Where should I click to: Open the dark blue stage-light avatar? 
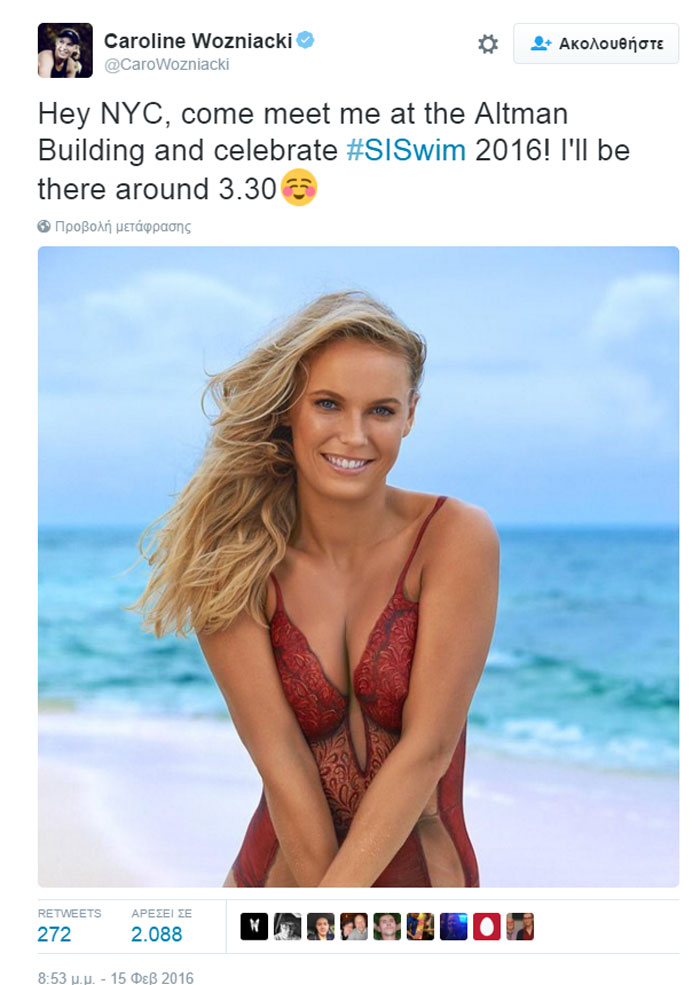point(454,927)
